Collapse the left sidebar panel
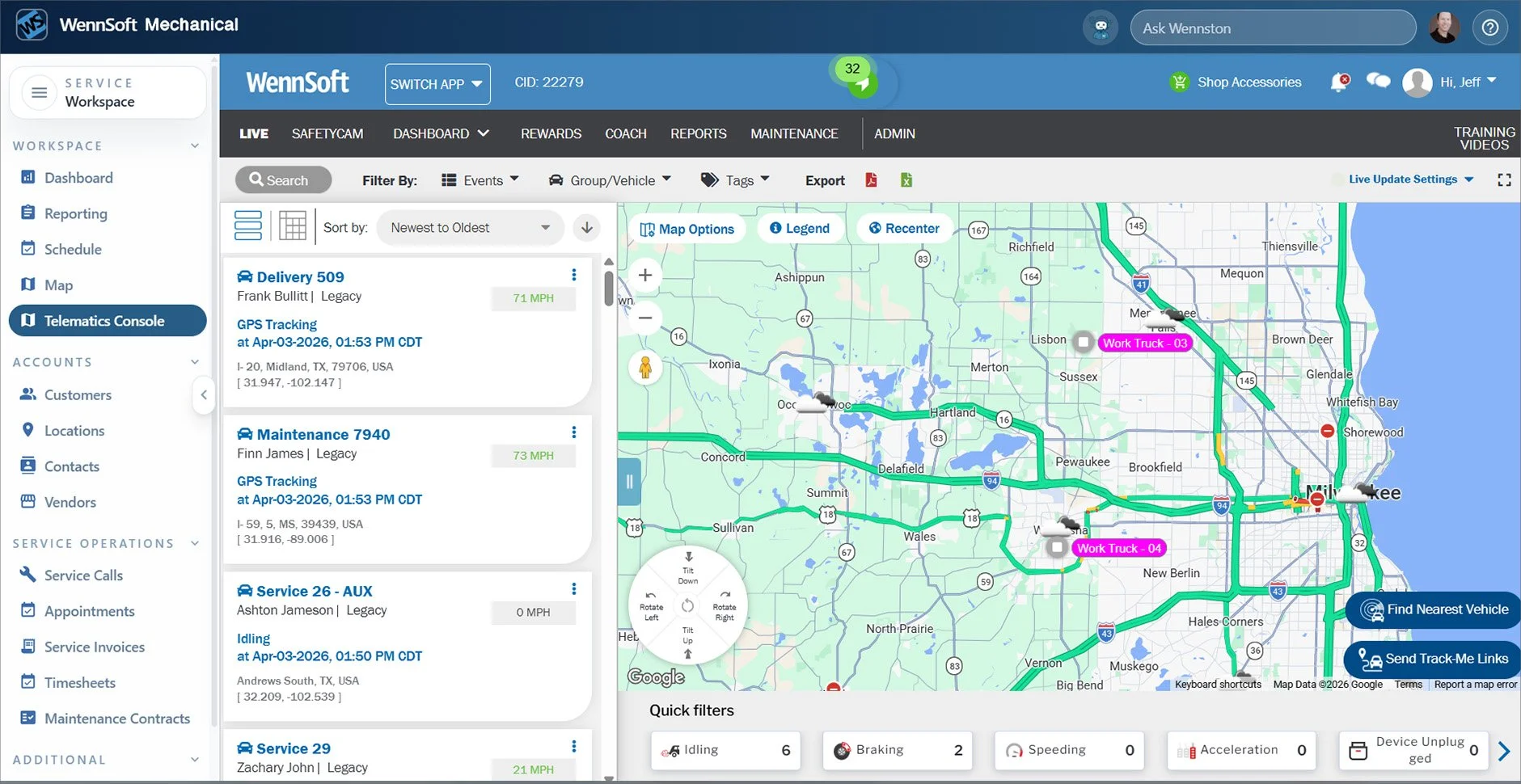Screen dimensions: 1521x784 203,395
